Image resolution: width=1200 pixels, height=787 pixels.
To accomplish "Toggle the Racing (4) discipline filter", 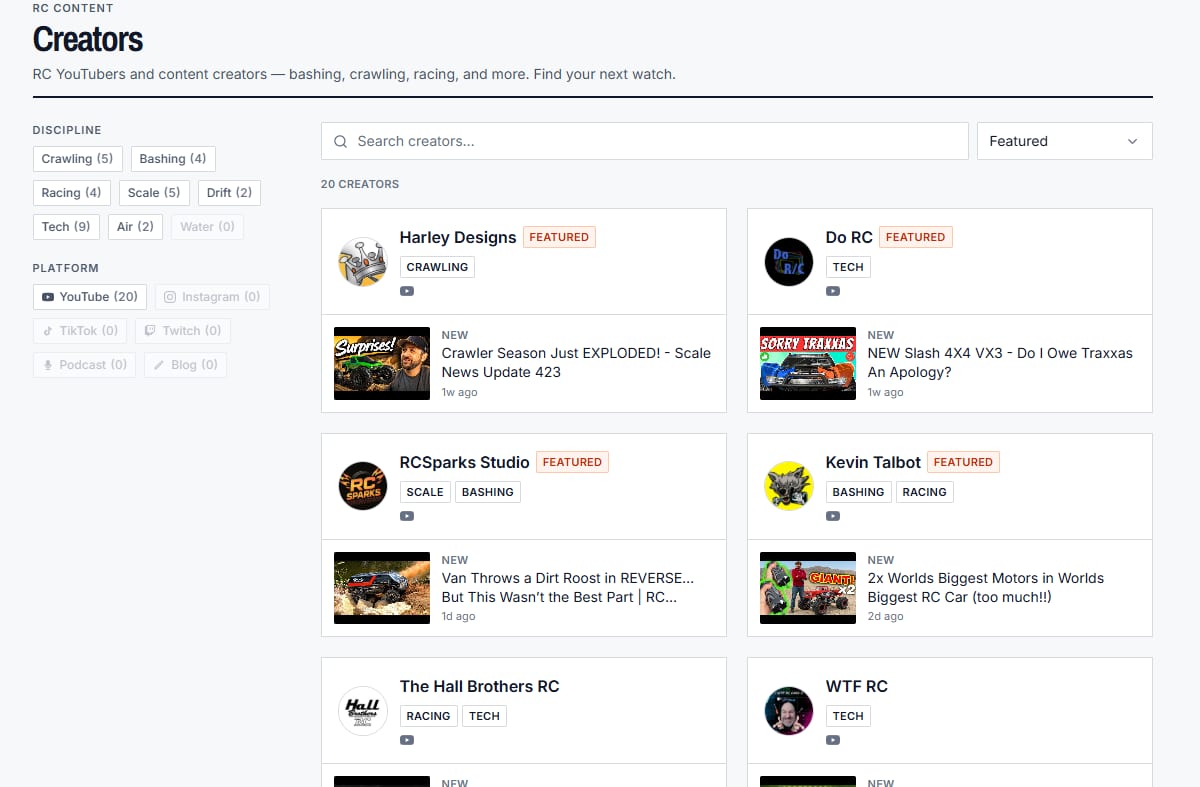I will 71,192.
